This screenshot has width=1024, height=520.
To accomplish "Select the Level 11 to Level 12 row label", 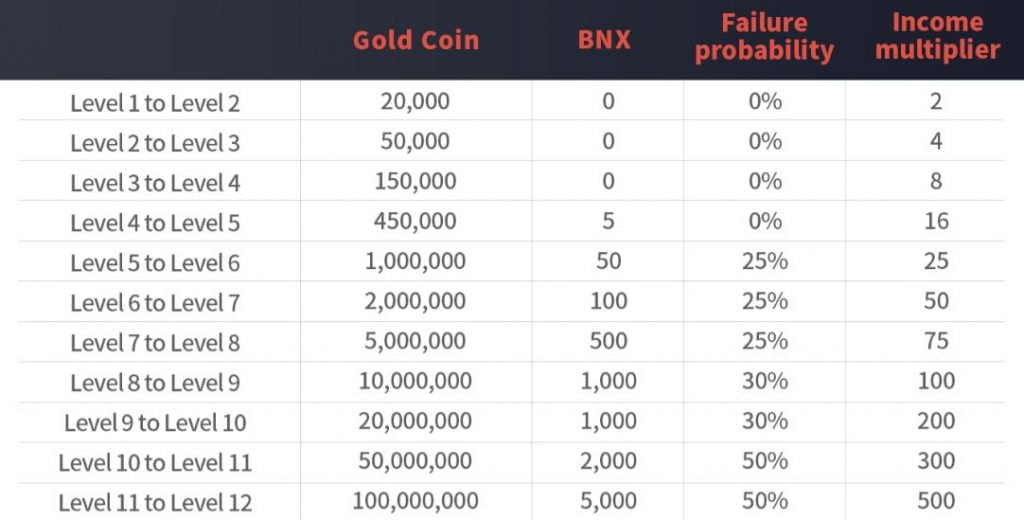I will (155, 502).
